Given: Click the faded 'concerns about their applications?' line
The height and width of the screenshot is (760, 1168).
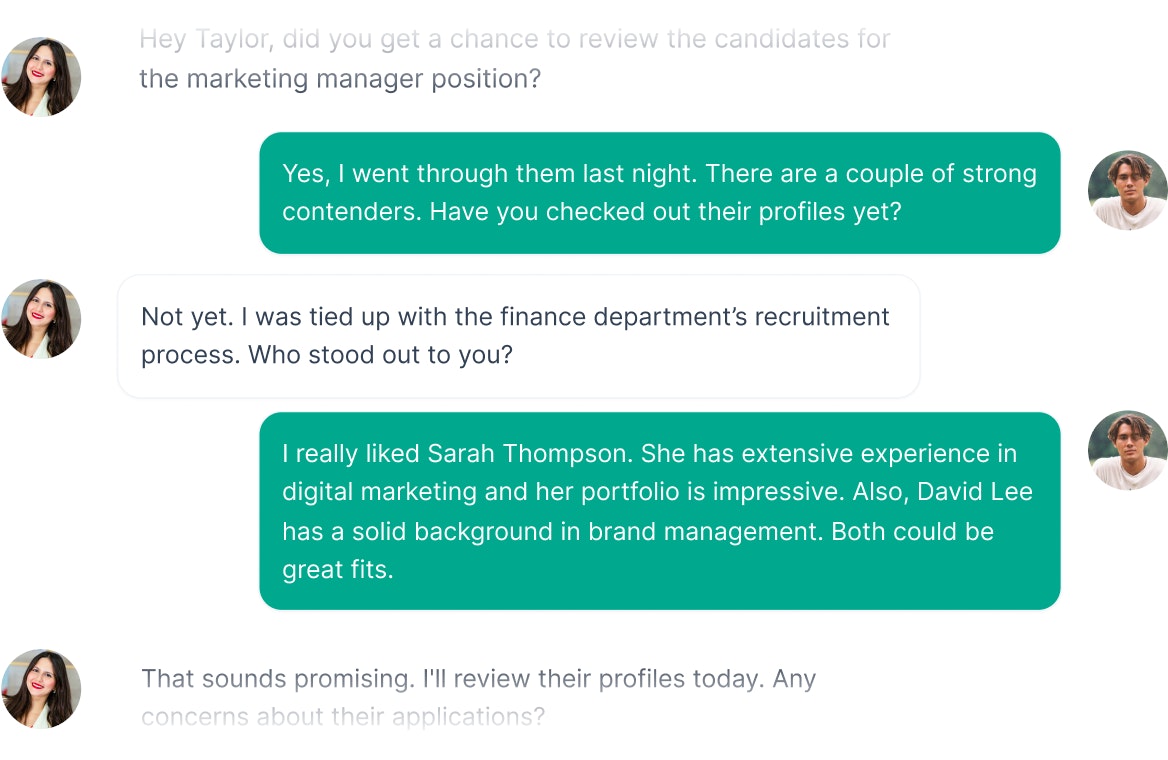Looking at the screenshot, I should tap(343, 717).
